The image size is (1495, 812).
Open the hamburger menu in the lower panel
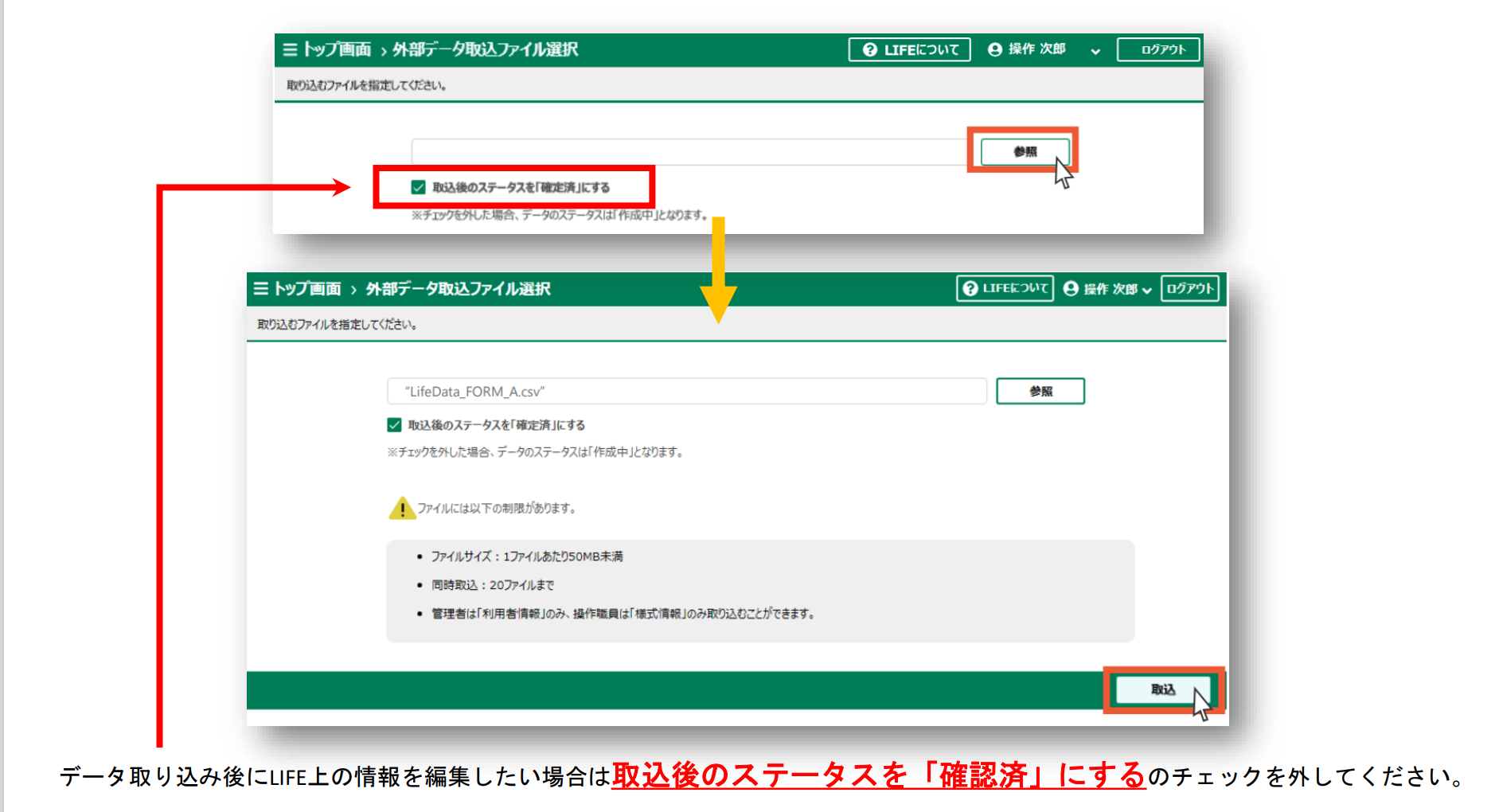pyautogui.click(x=260, y=288)
